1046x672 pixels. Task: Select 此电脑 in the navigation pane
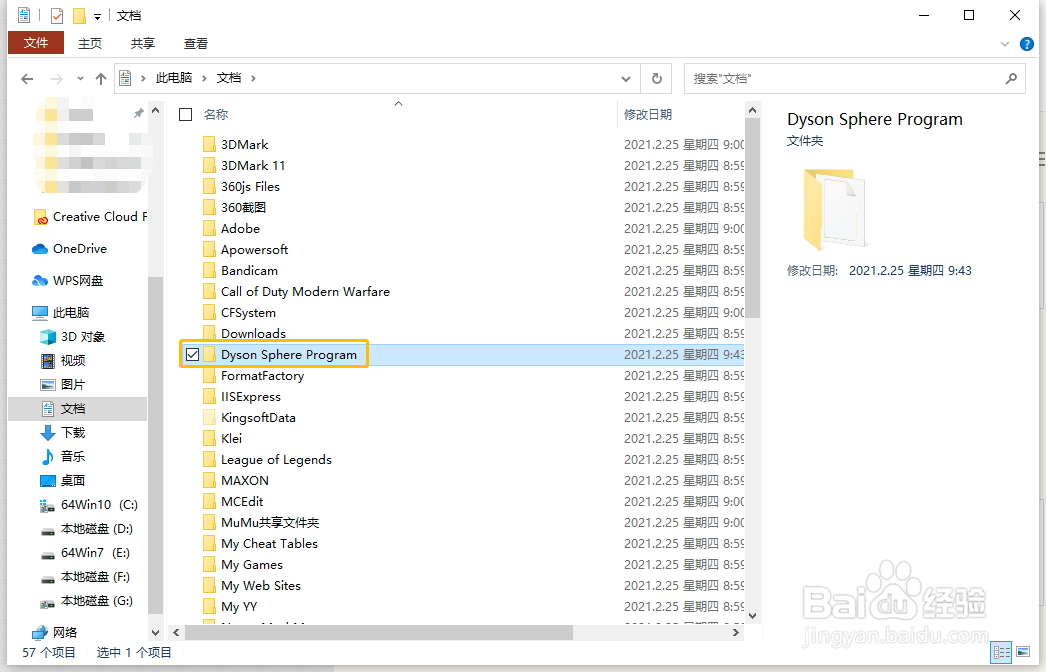coord(61,312)
